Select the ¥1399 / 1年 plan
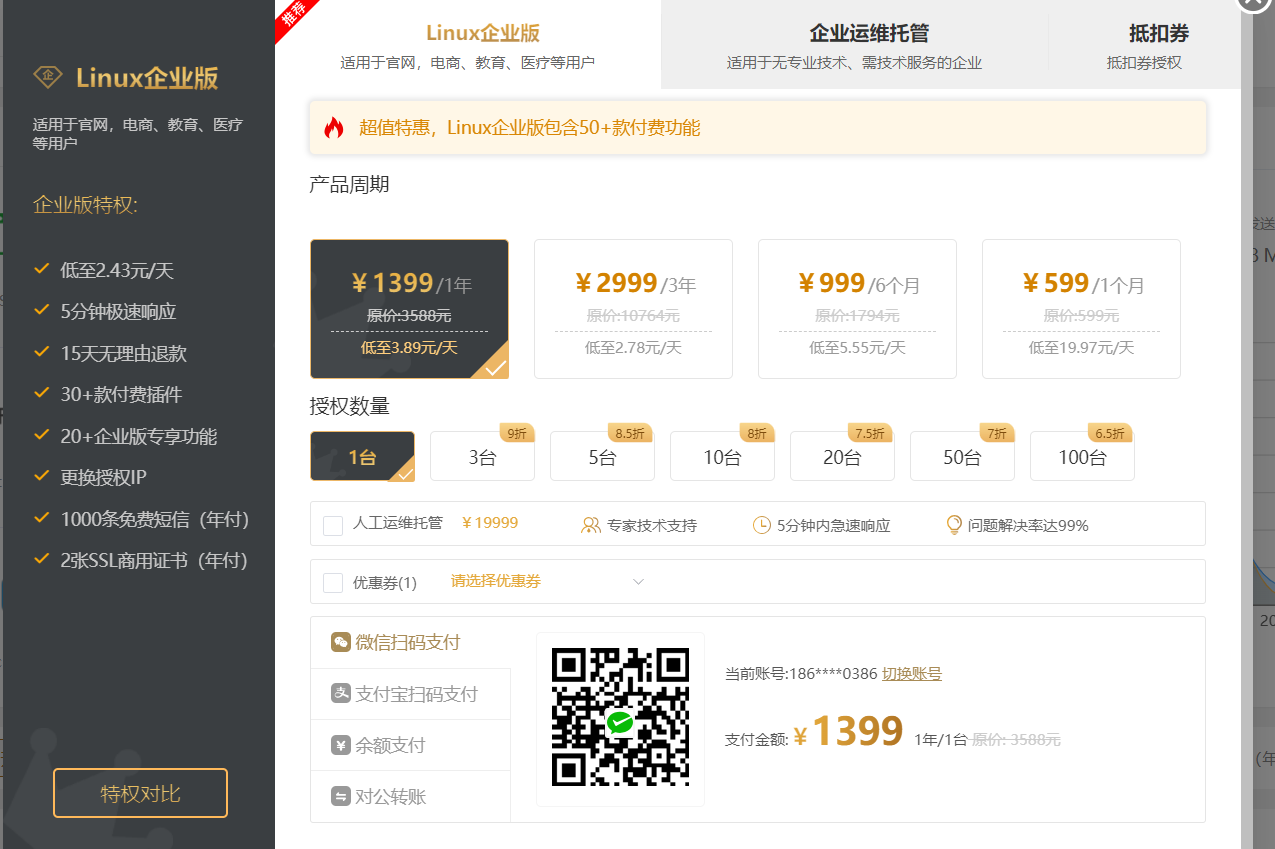The height and width of the screenshot is (849, 1275). click(x=409, y=309)
